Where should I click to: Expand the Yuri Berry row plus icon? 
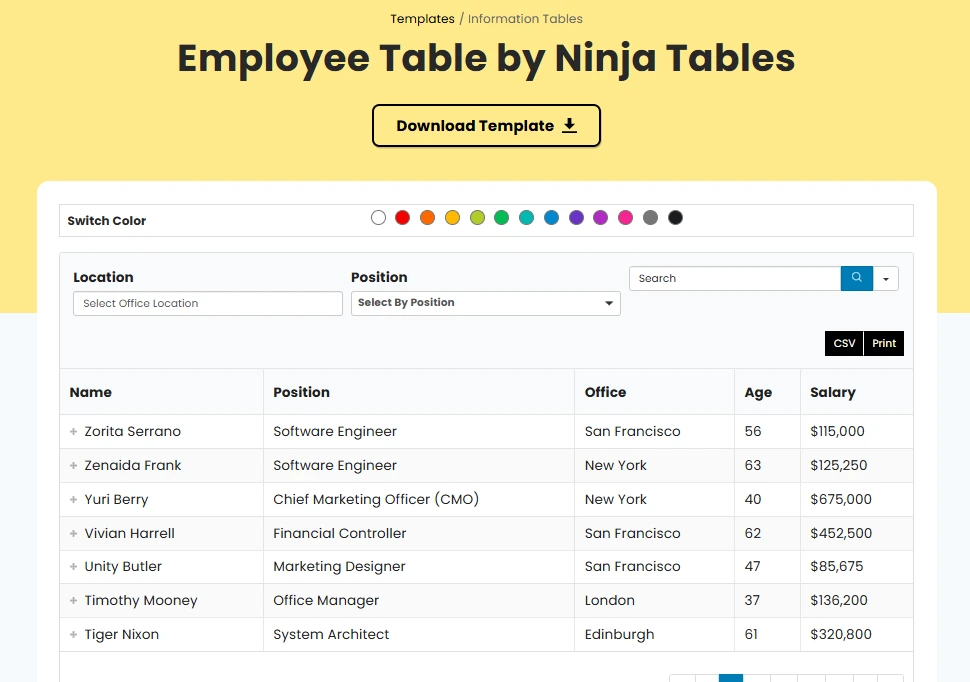(x=73, y=499)
